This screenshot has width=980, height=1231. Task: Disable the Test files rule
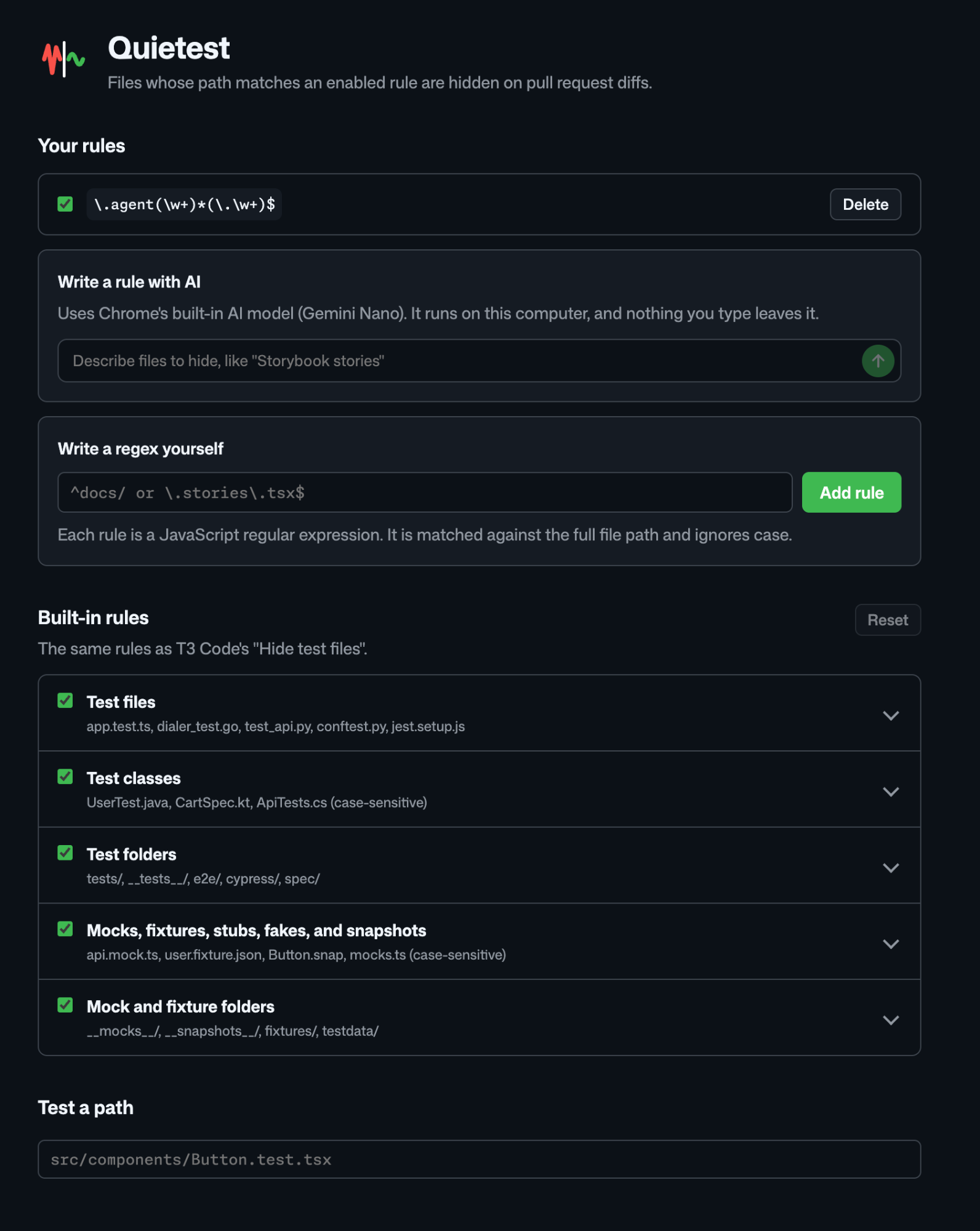pos(65,701)
